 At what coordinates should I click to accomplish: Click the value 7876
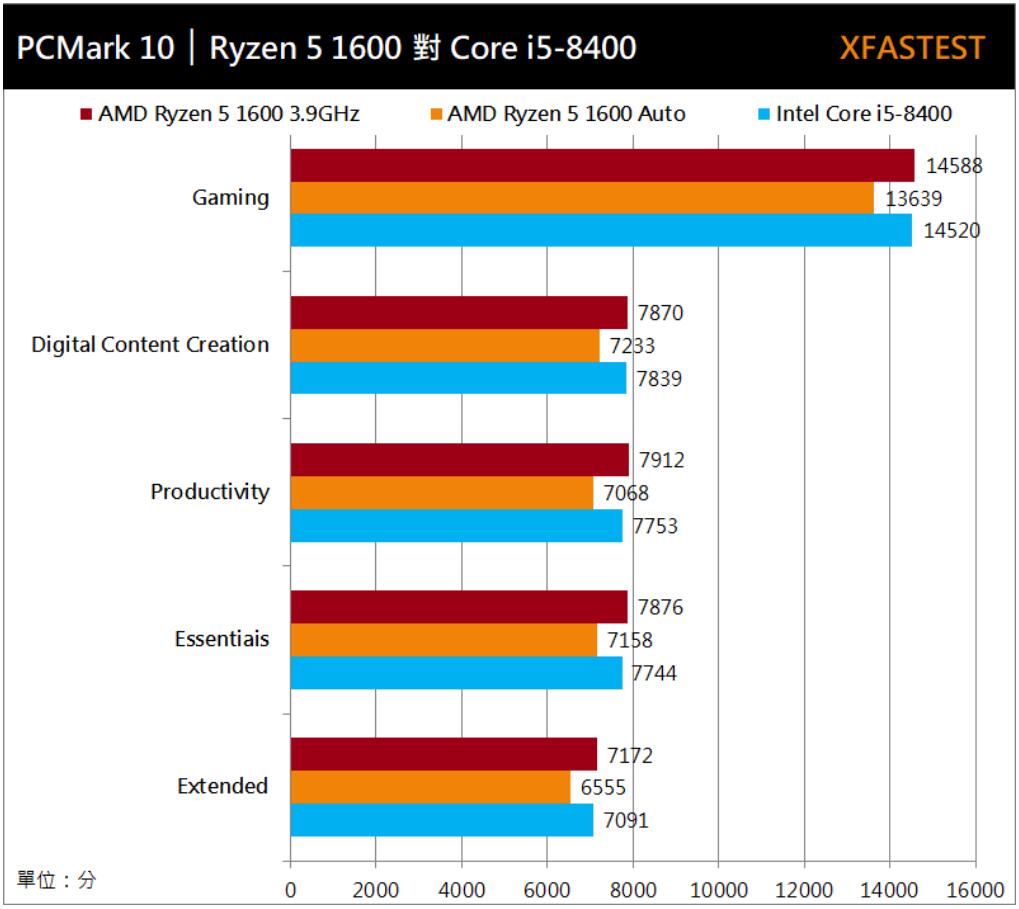[x=660, y=608]
